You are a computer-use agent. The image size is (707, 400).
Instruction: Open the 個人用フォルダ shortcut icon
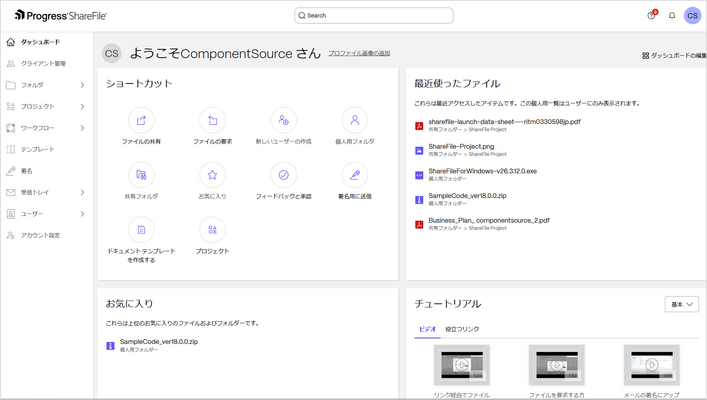(355, 120)
